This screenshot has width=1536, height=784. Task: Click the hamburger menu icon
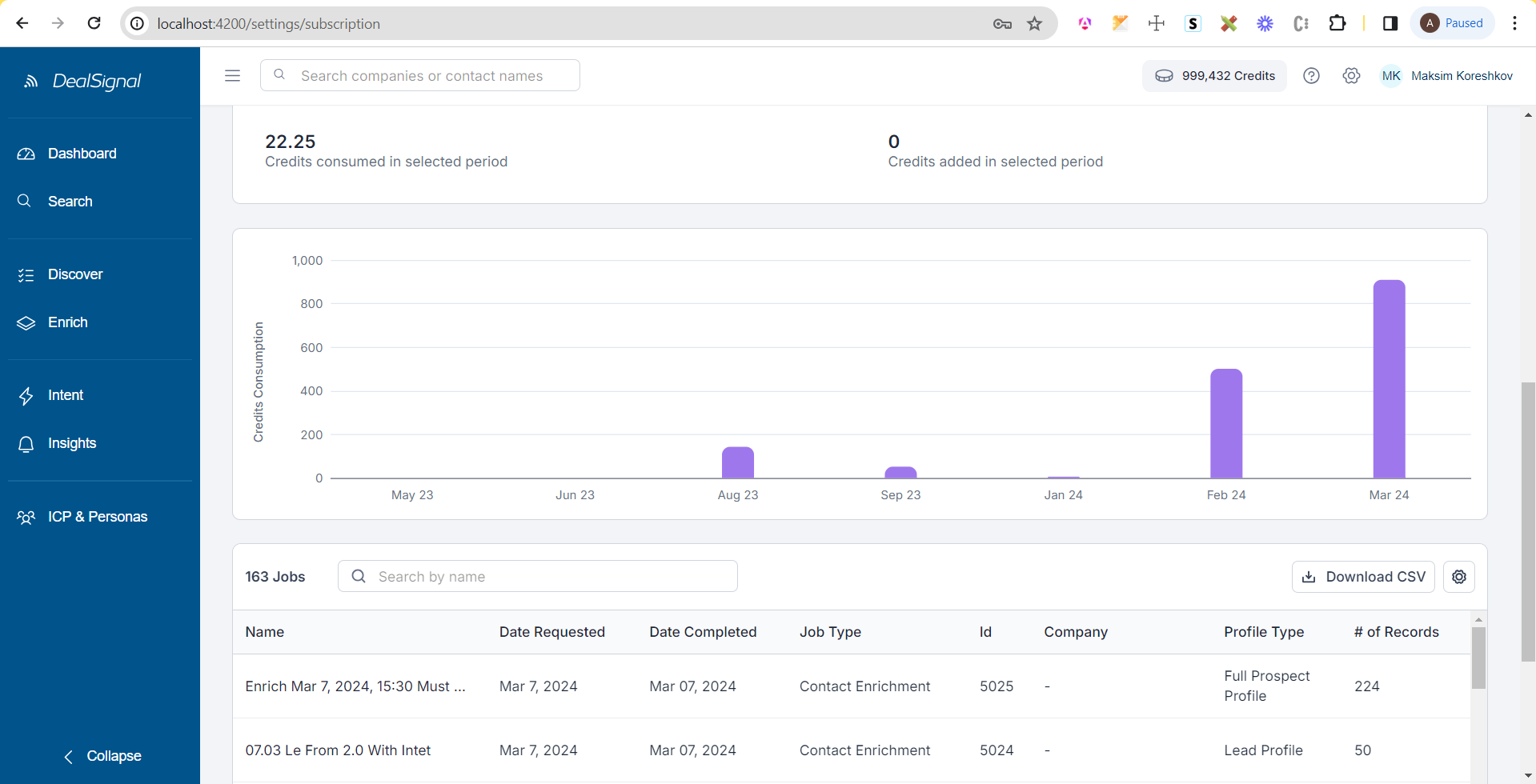[232, 75]
